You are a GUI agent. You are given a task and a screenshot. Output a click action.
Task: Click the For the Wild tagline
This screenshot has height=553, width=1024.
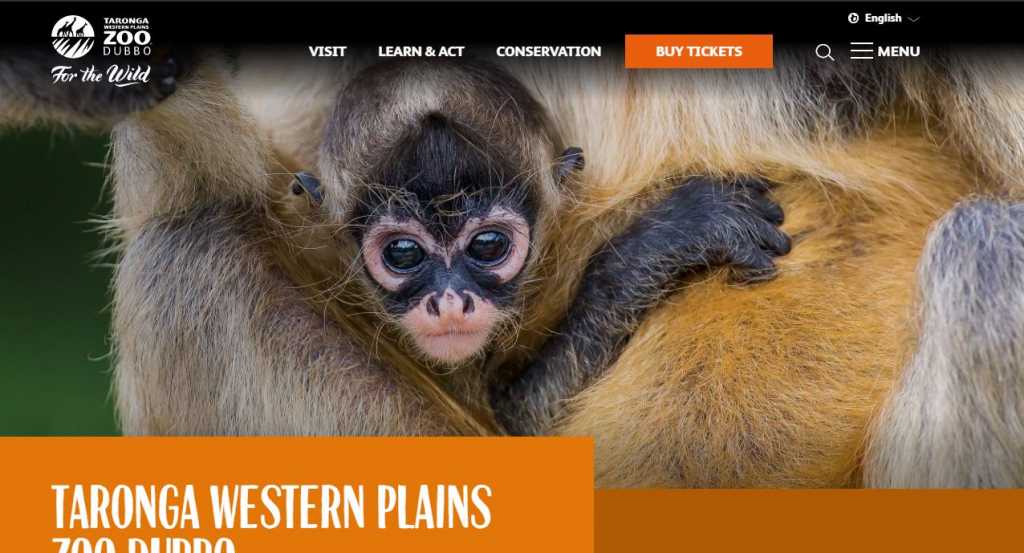[x=101, y=75]
